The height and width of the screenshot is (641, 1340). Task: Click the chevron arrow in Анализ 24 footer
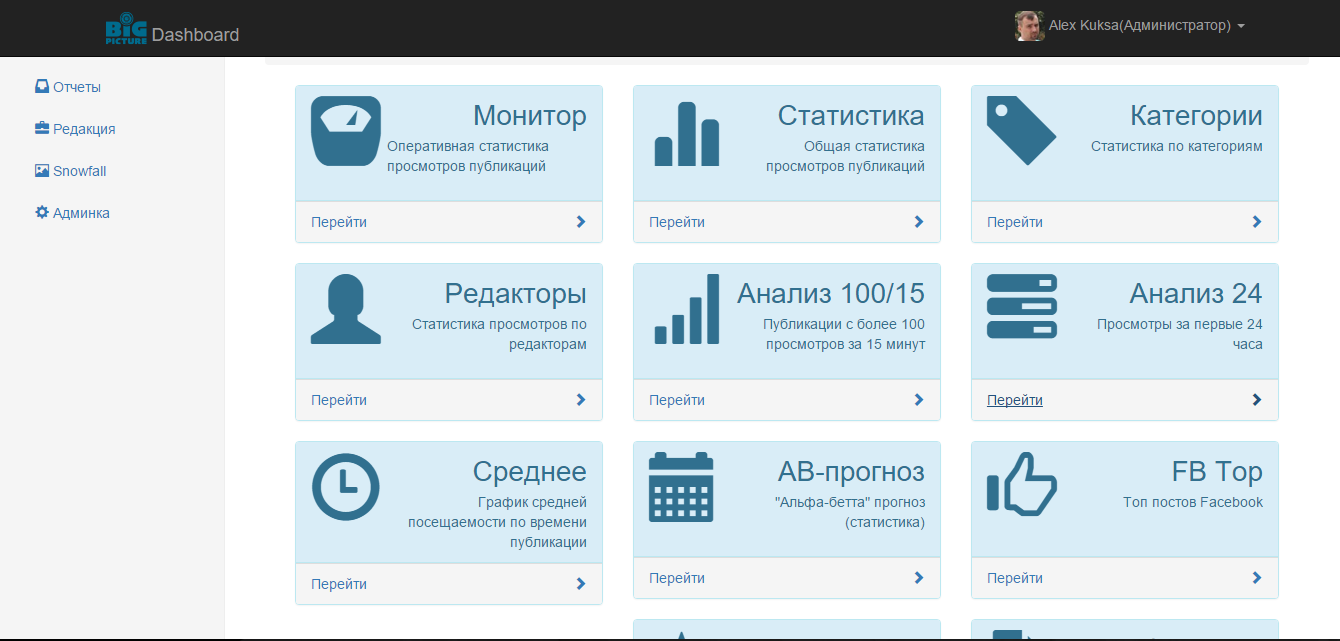click(x=1257, y=400)
